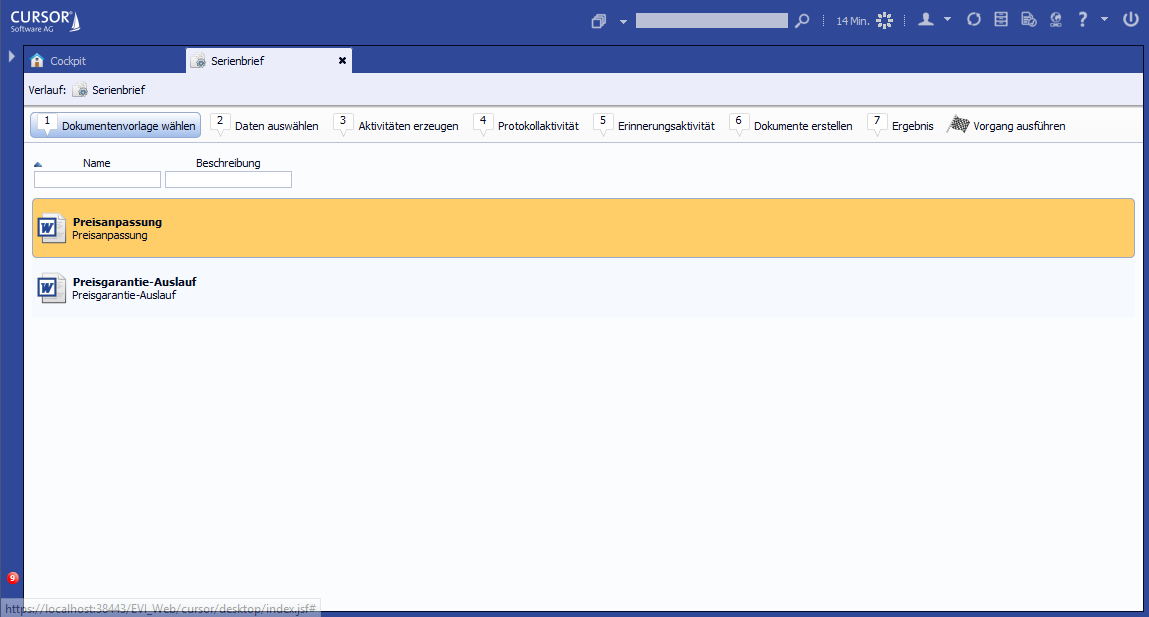Click the user profile icon

[926, 20]
